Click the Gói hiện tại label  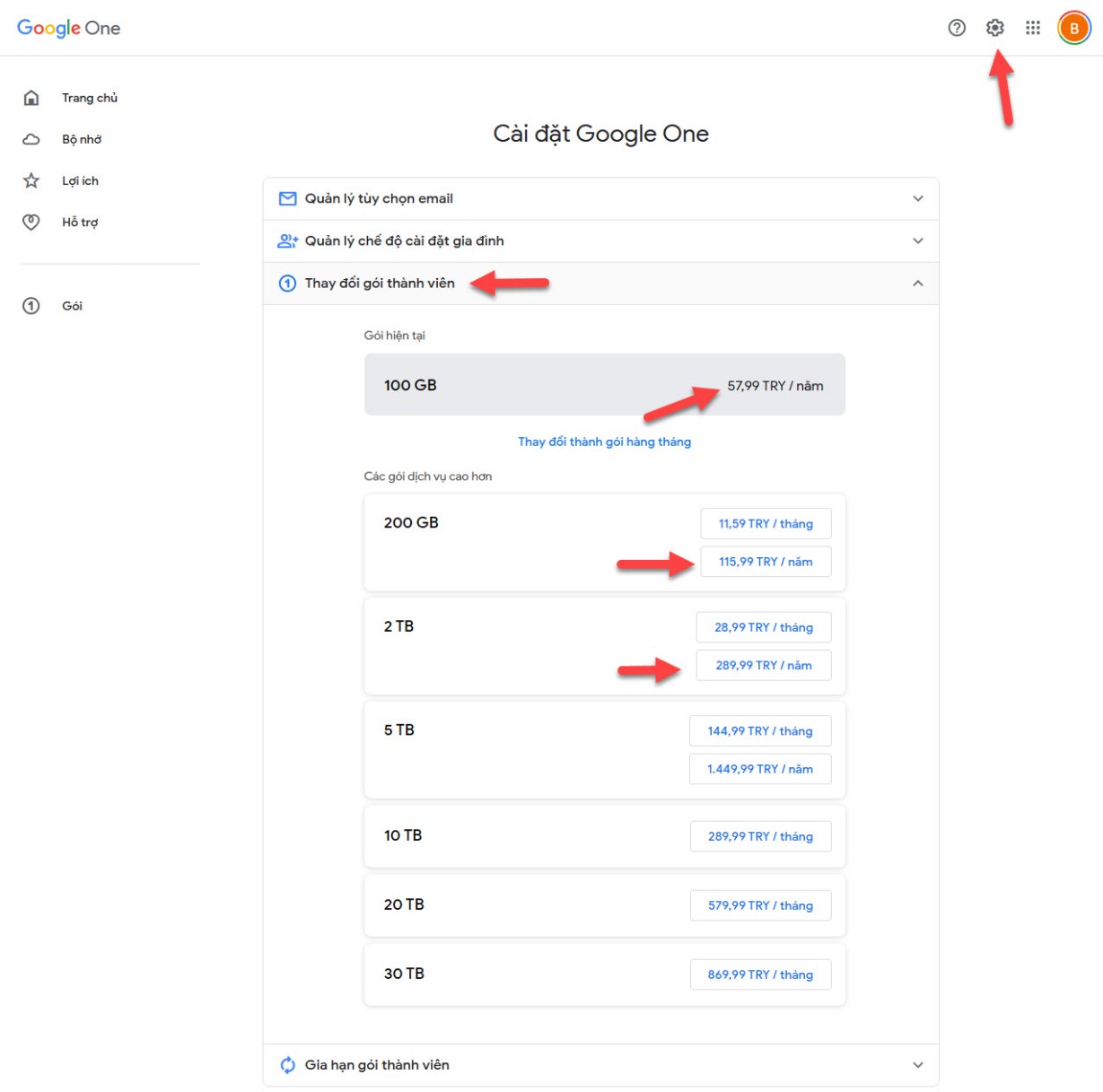pyautogui.click(x=394, y=336)
